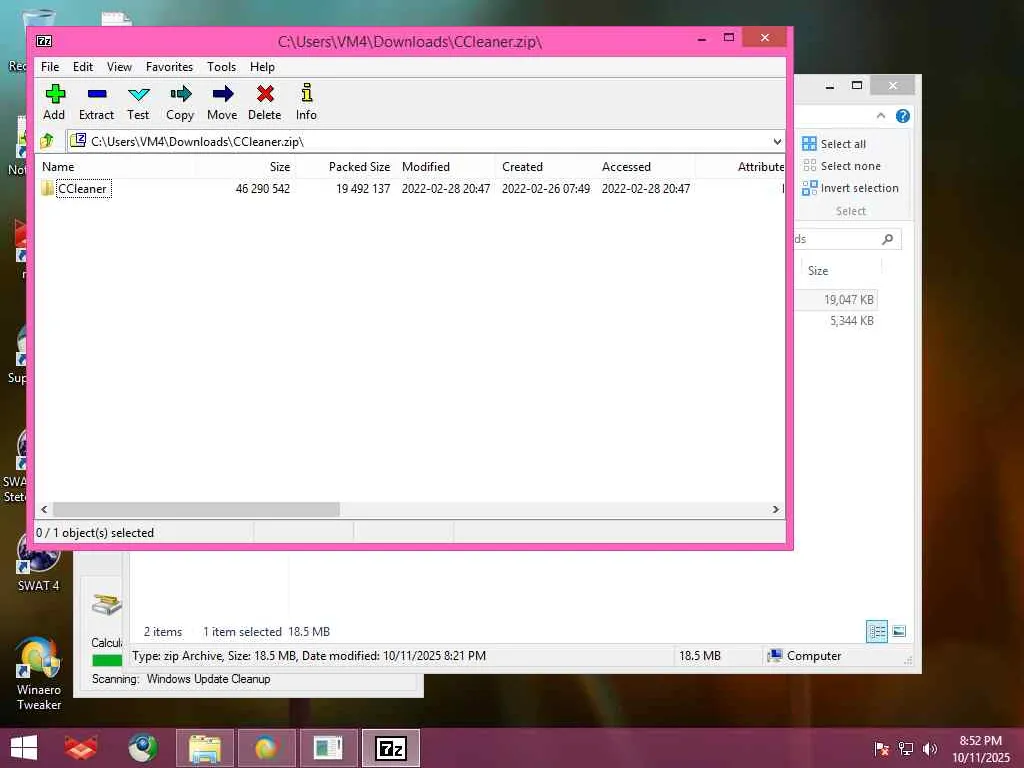Viewport: 1024px width, 768px height.
Task: Click the green cleanup progress bar
Action: [107, 660]
